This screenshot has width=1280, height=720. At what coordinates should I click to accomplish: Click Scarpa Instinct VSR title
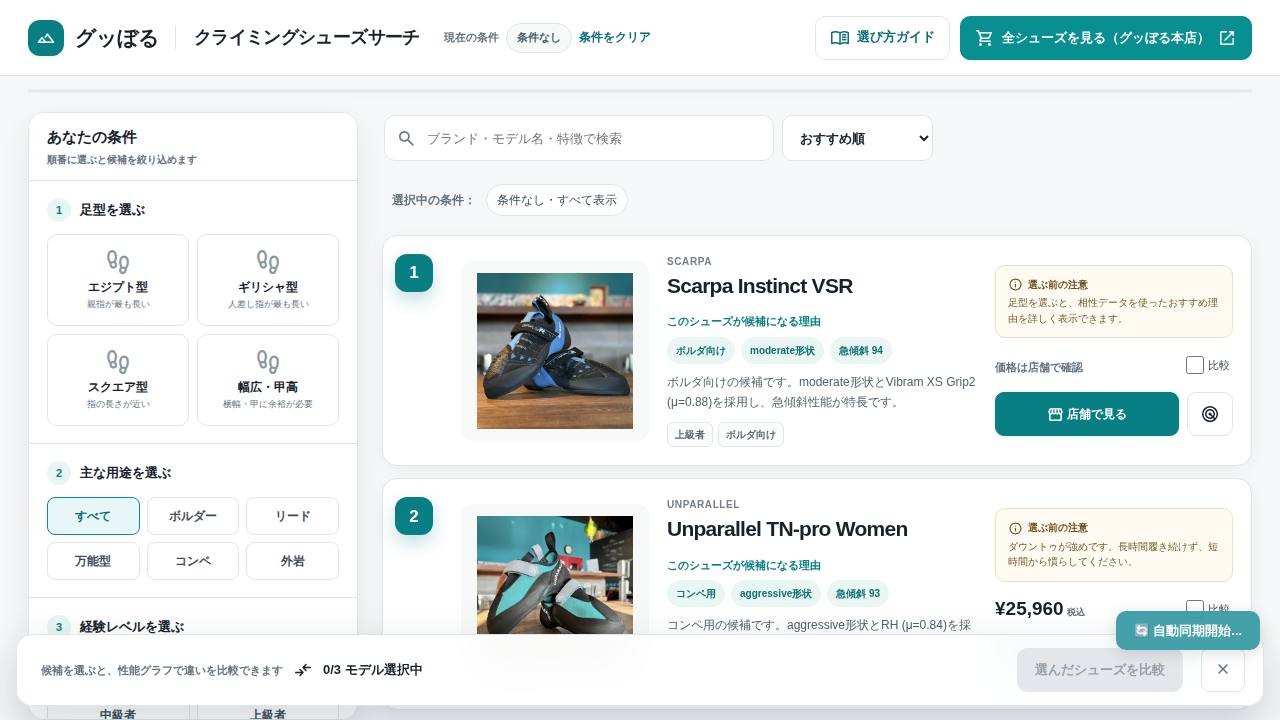click(760, 286)
